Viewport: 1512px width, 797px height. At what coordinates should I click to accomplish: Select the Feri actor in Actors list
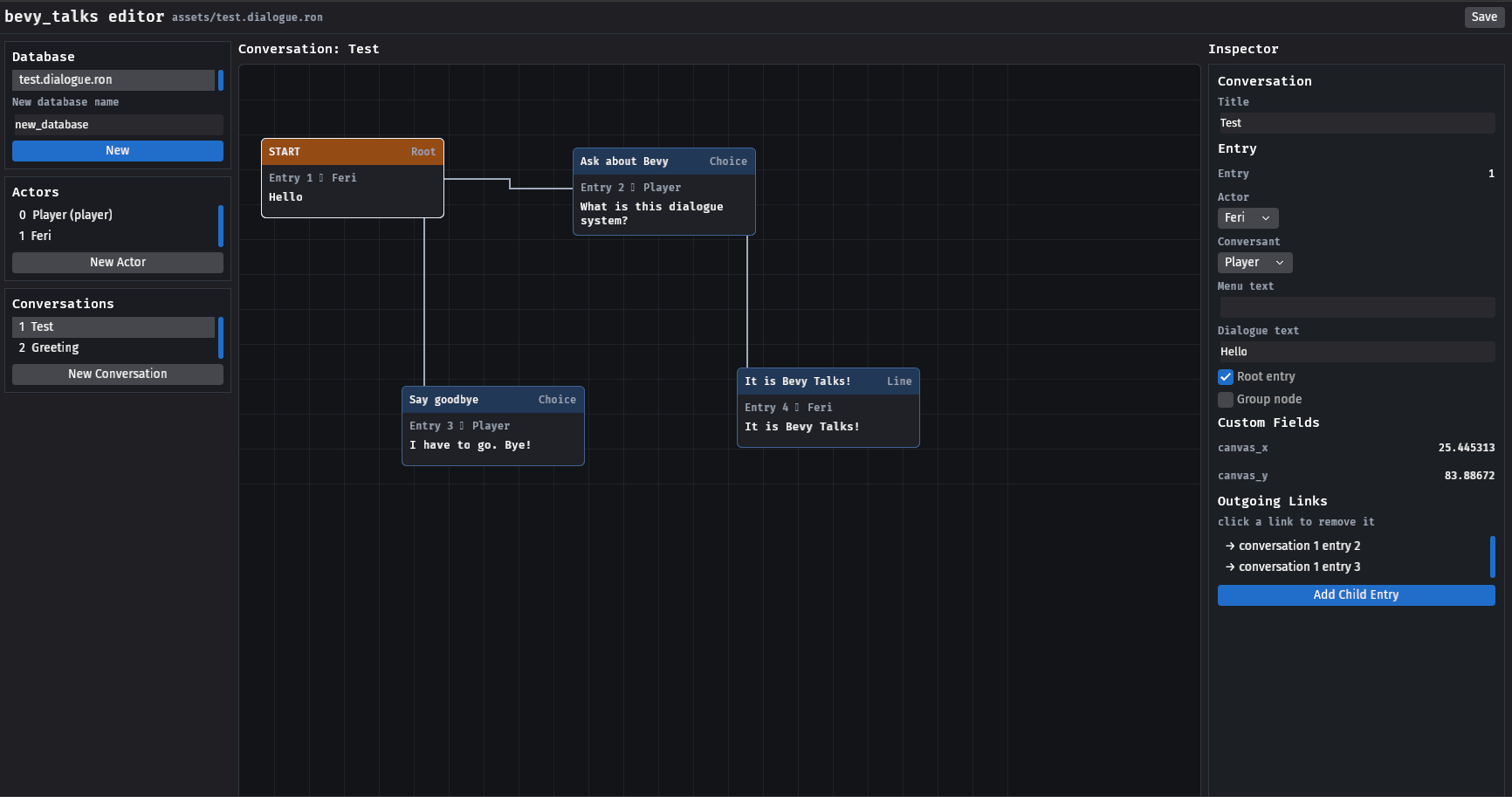(113, 236)
